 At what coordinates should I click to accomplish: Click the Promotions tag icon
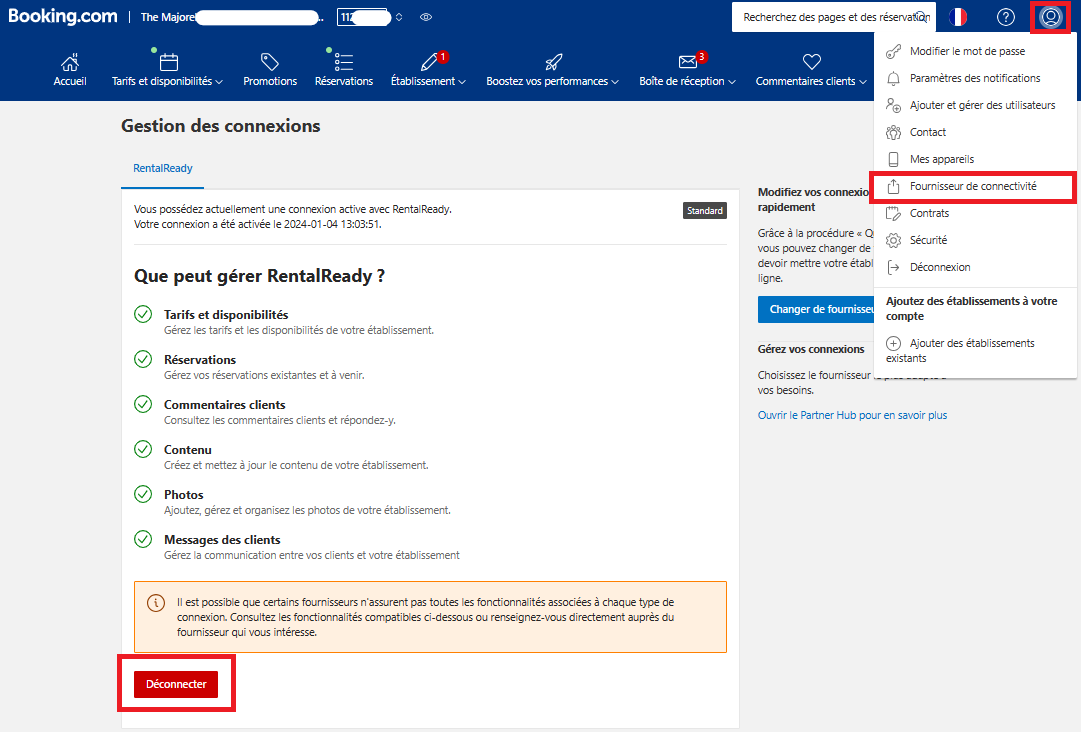[270, 62]
